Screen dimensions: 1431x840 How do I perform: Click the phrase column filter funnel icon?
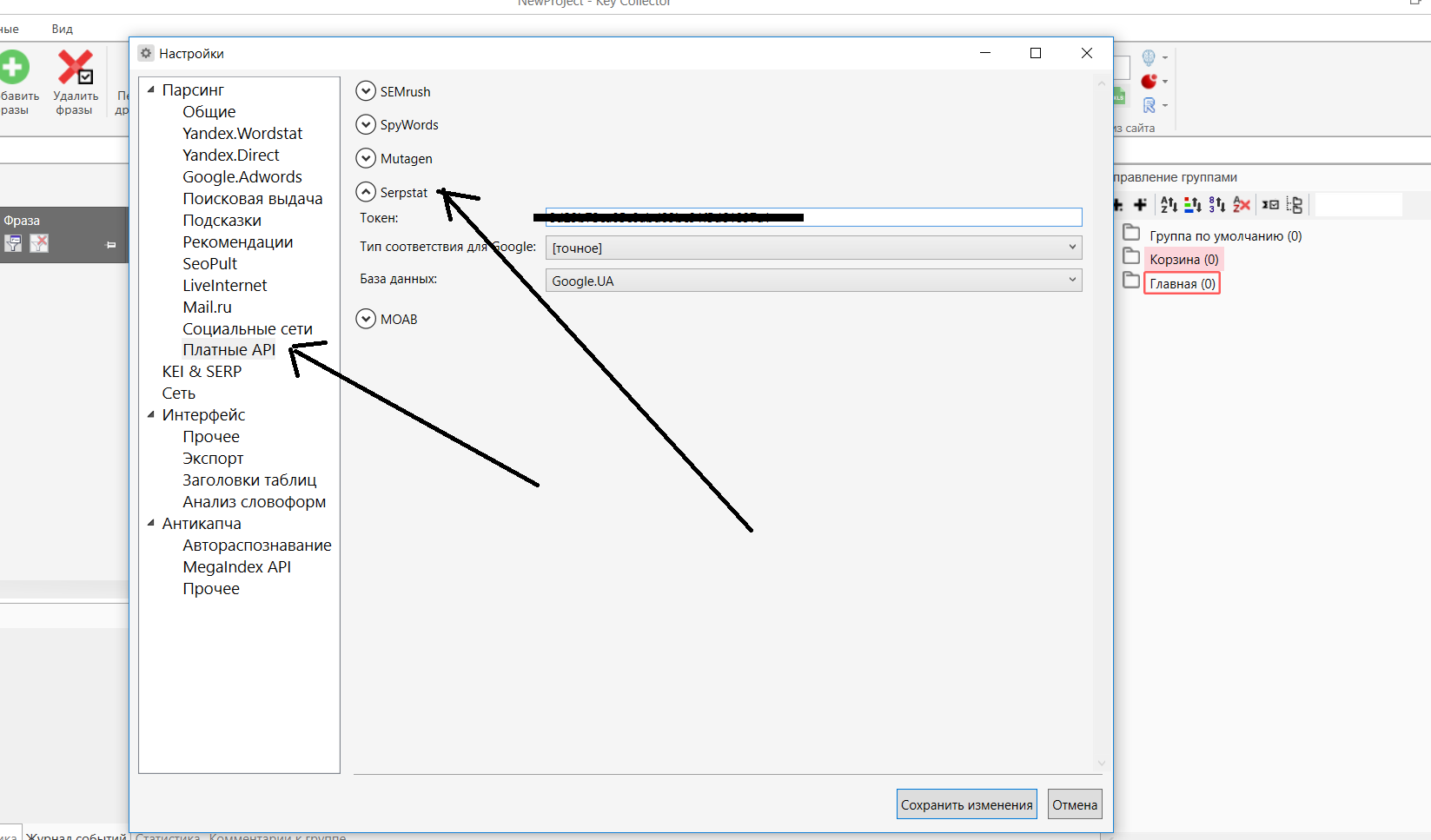(13, 244)
